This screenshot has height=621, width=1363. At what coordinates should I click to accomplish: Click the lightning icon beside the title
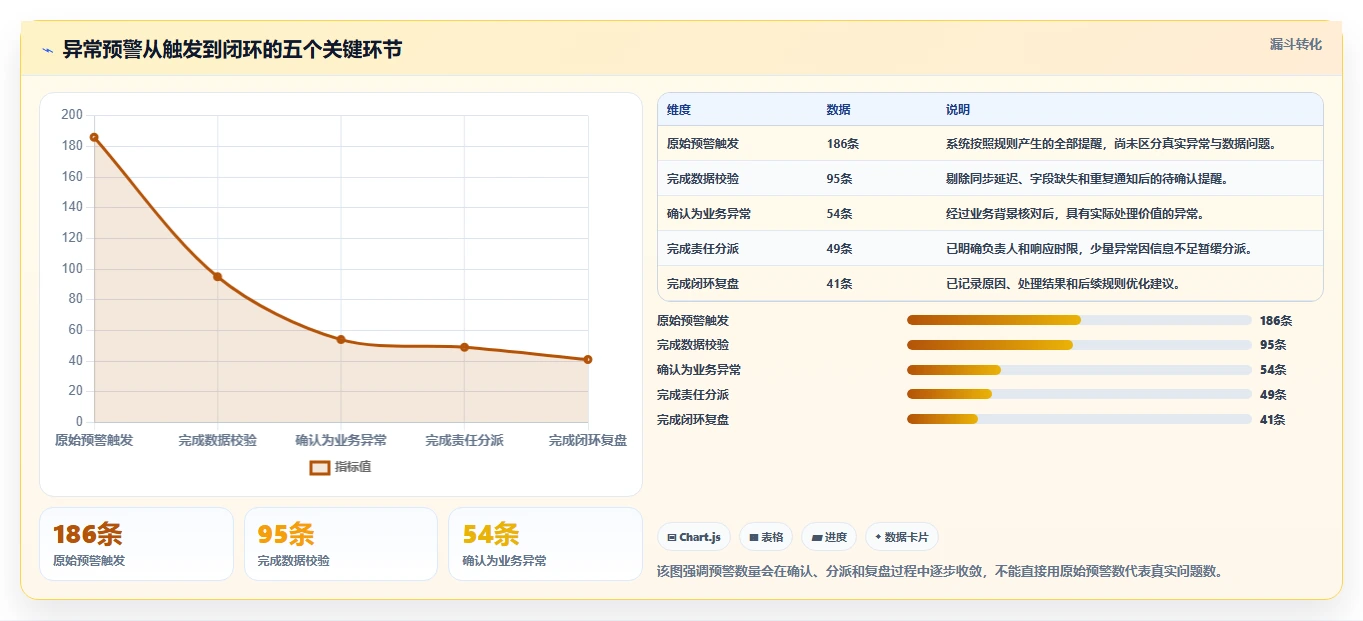[x=47, y=50]
